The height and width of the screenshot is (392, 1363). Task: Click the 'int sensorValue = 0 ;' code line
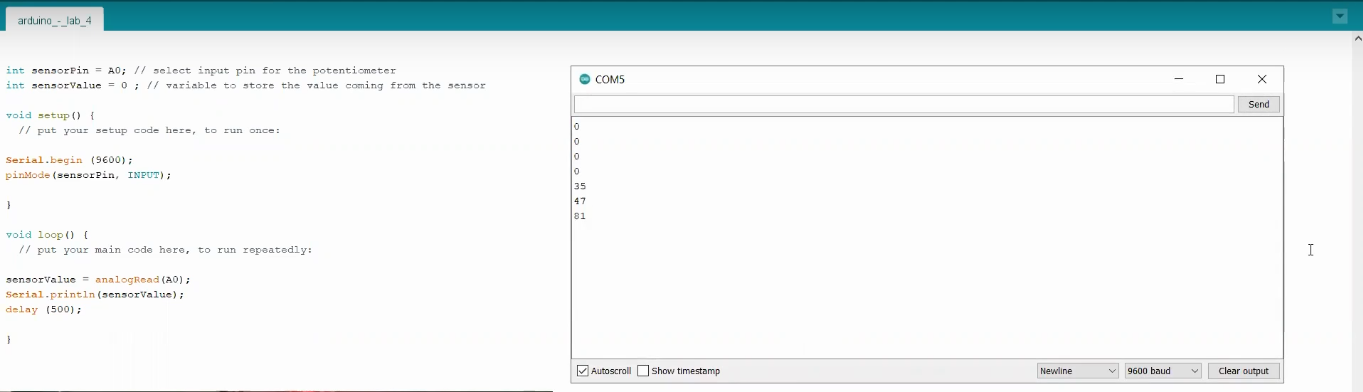point(246,86)
